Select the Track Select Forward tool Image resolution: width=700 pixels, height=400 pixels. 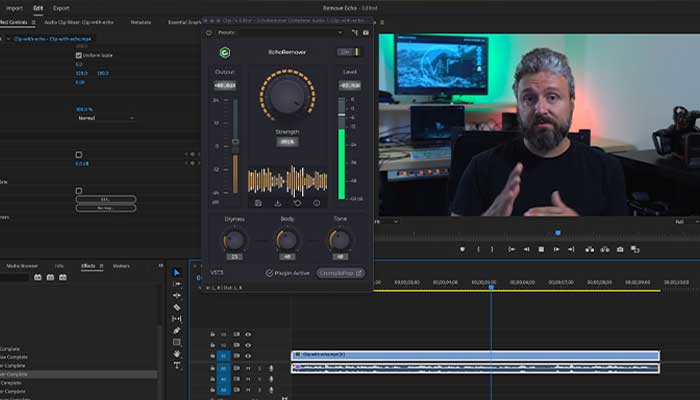click(177, 284)
